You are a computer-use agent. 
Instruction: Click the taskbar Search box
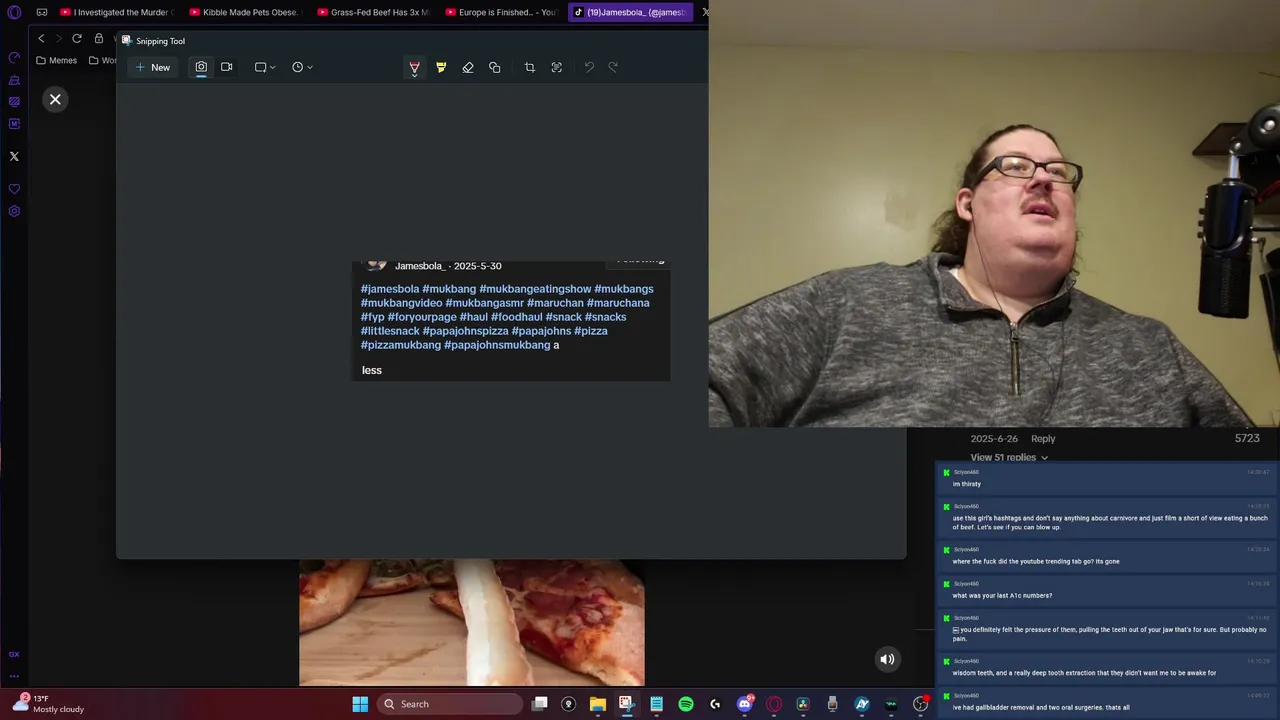click(x=449, y=704)
